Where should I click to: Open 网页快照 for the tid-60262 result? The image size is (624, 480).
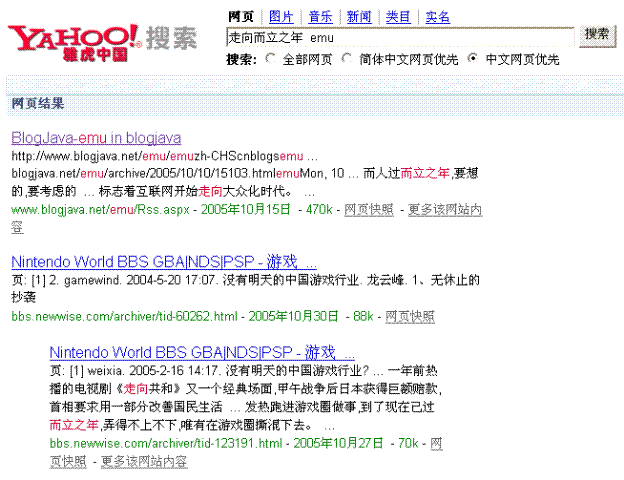[x=410, y=316]
